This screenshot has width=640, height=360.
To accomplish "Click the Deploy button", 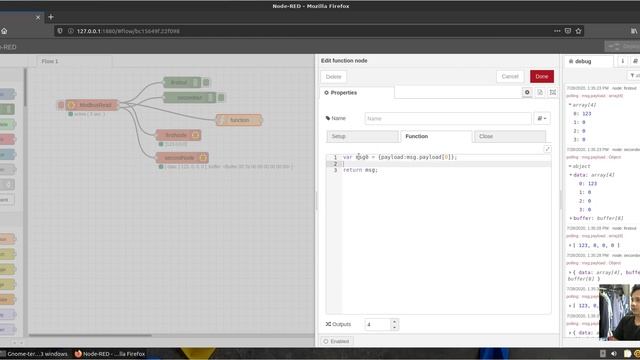I will pyautogui.click(x=622, y=47).
